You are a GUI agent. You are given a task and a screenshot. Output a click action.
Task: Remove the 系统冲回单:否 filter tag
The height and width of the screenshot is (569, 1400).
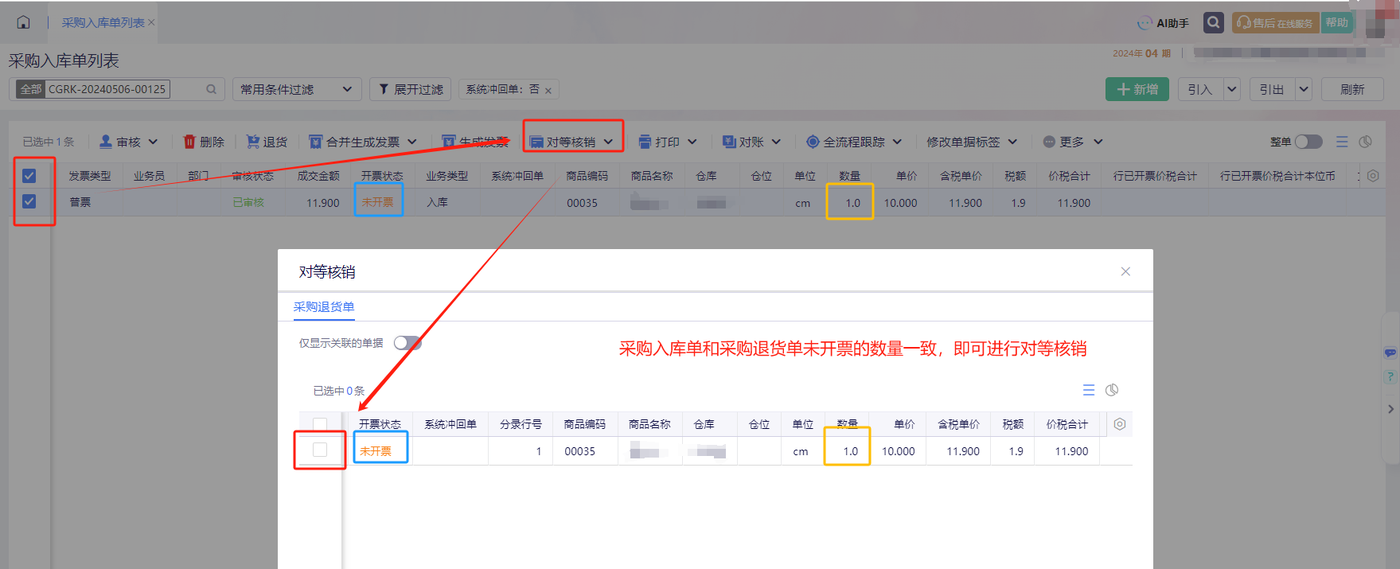pos(548,90)
